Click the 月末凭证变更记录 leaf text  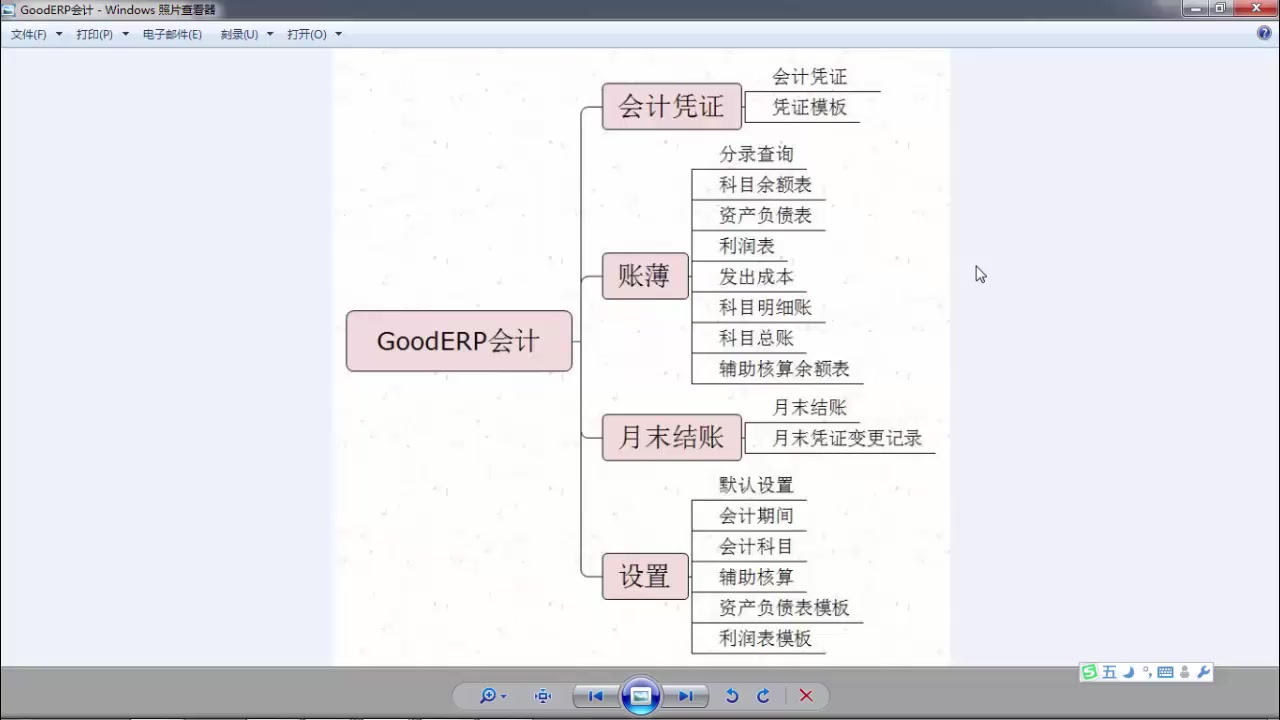[x=847, y=438]
